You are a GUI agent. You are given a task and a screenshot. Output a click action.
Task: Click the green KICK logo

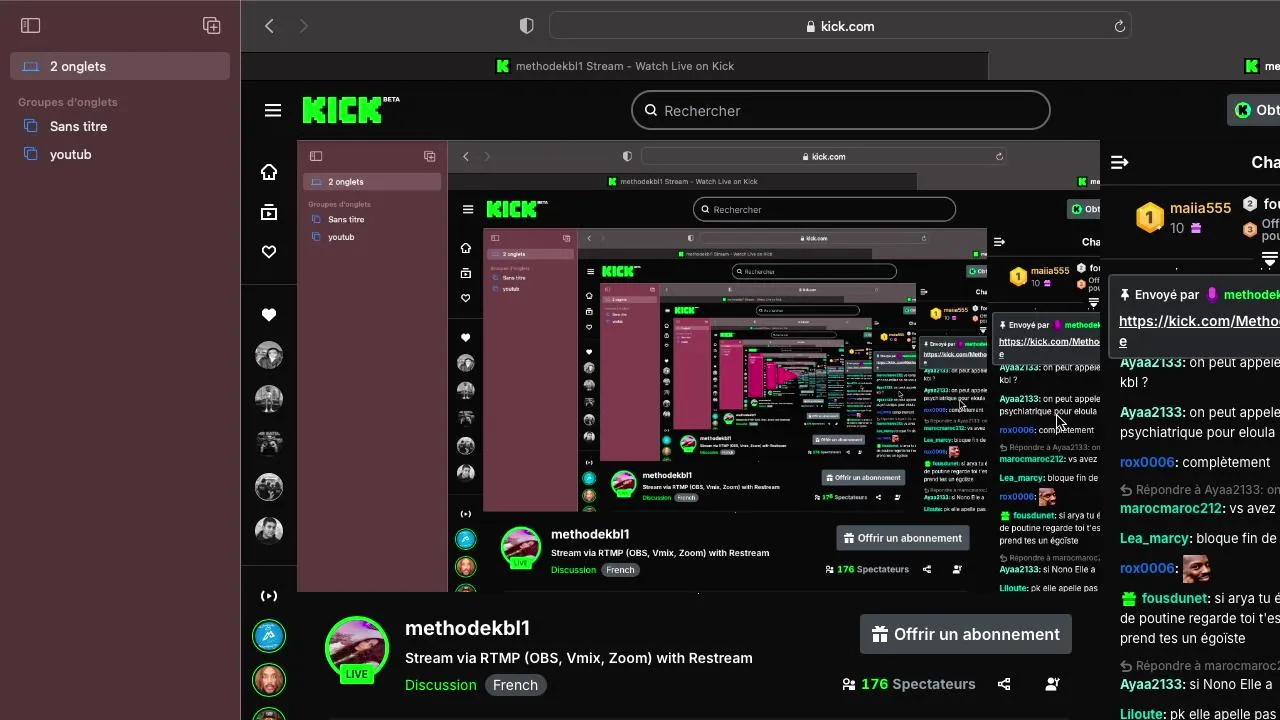click(x=343, y=110)
